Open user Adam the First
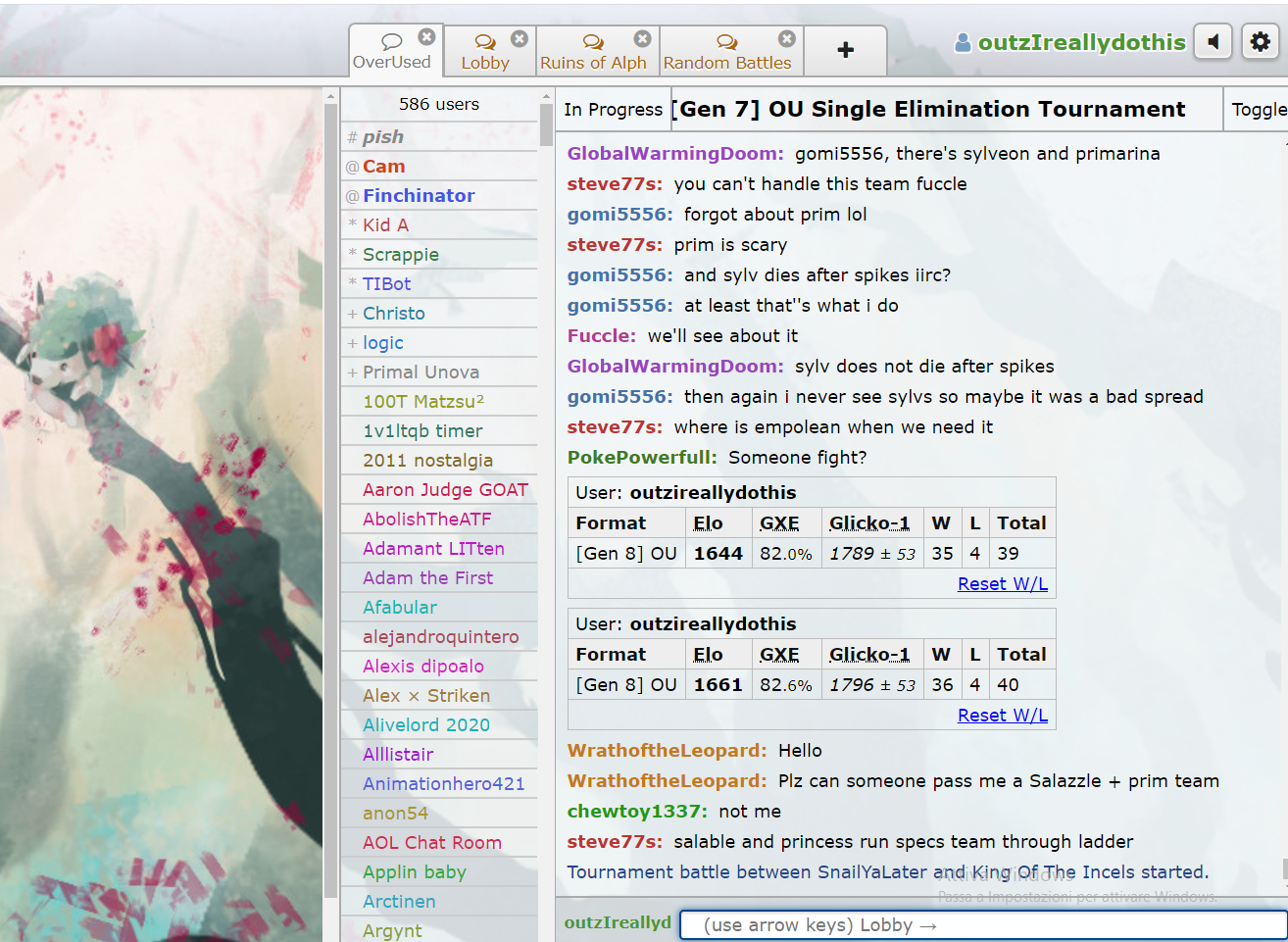 tap(439, 577)
